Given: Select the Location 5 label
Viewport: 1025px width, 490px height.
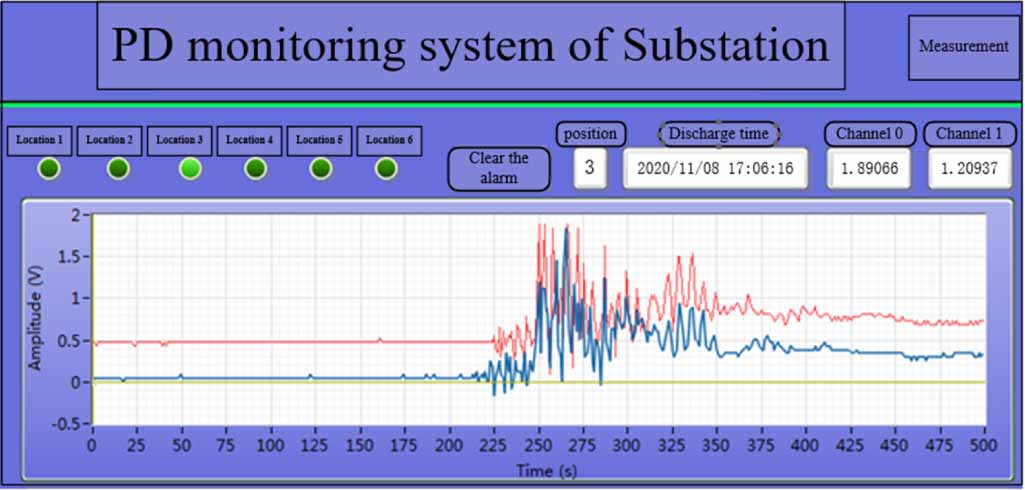Looking at the screenshot, I should tap(320, 140).
